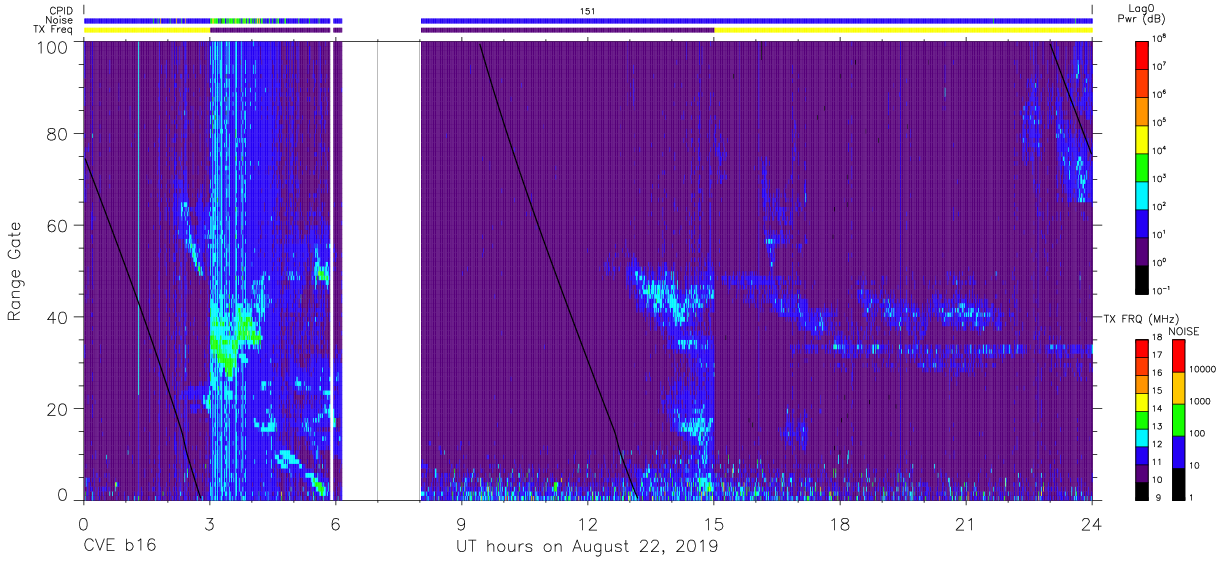Click the 100 tick on Range Gate axis
Image resolution: width=1228 pixels, height=567 pixels.
(55, 46)
